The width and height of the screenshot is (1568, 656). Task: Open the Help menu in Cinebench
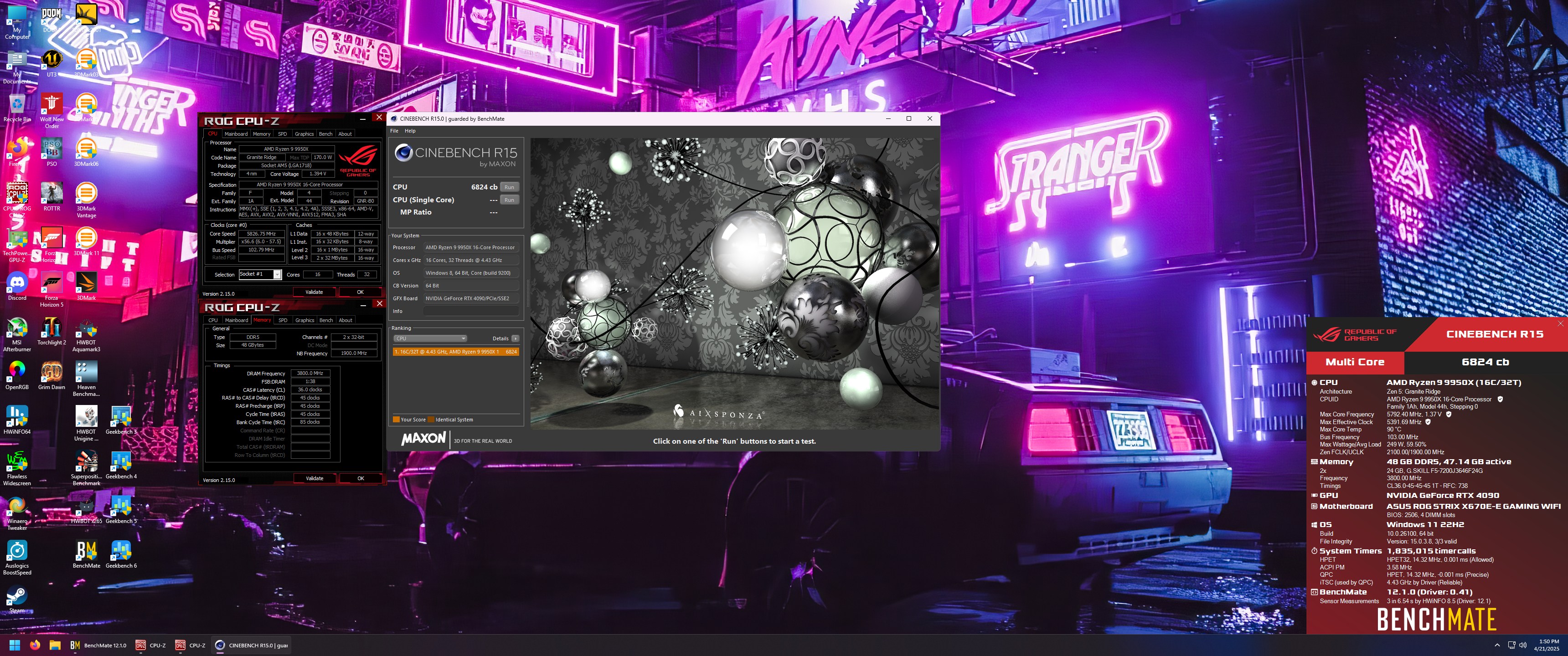[x=410, y=131]
